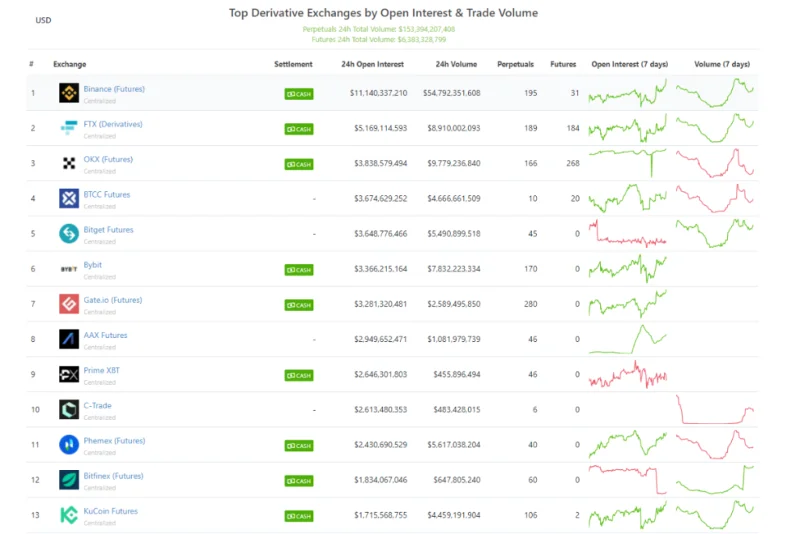Click the AAX Futures logo icon
800x534 pixels.
[x=69, y=339]
